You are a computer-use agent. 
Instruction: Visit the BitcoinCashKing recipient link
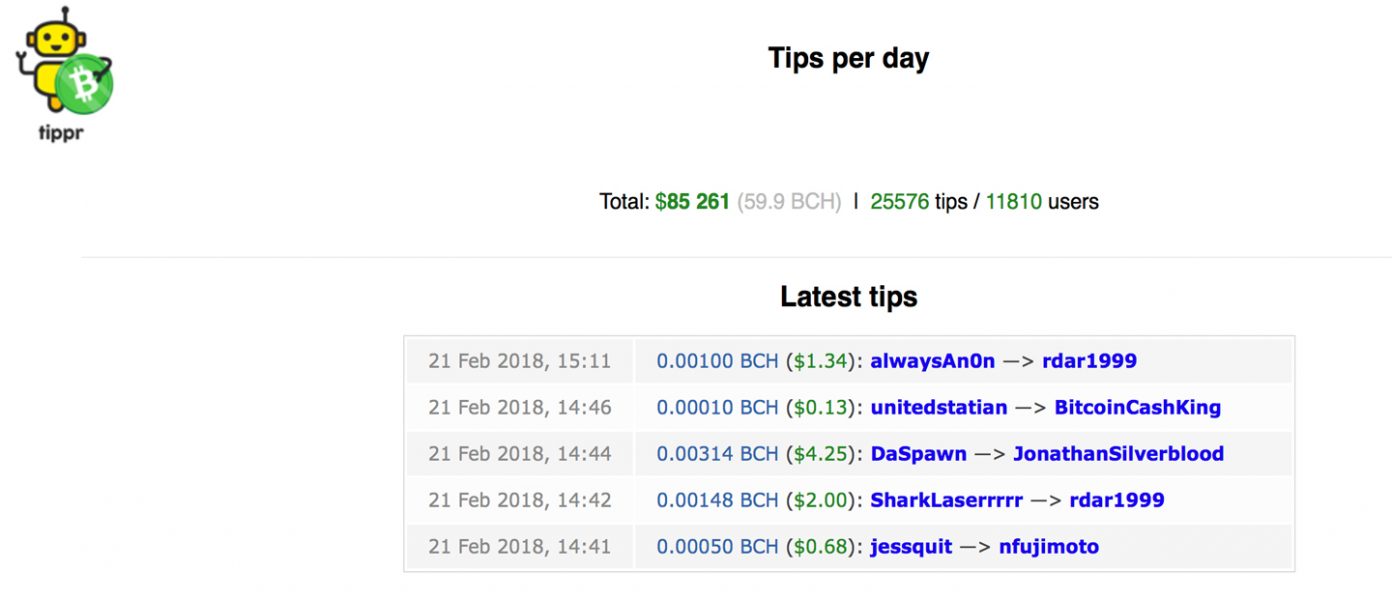coord(1137,407)
